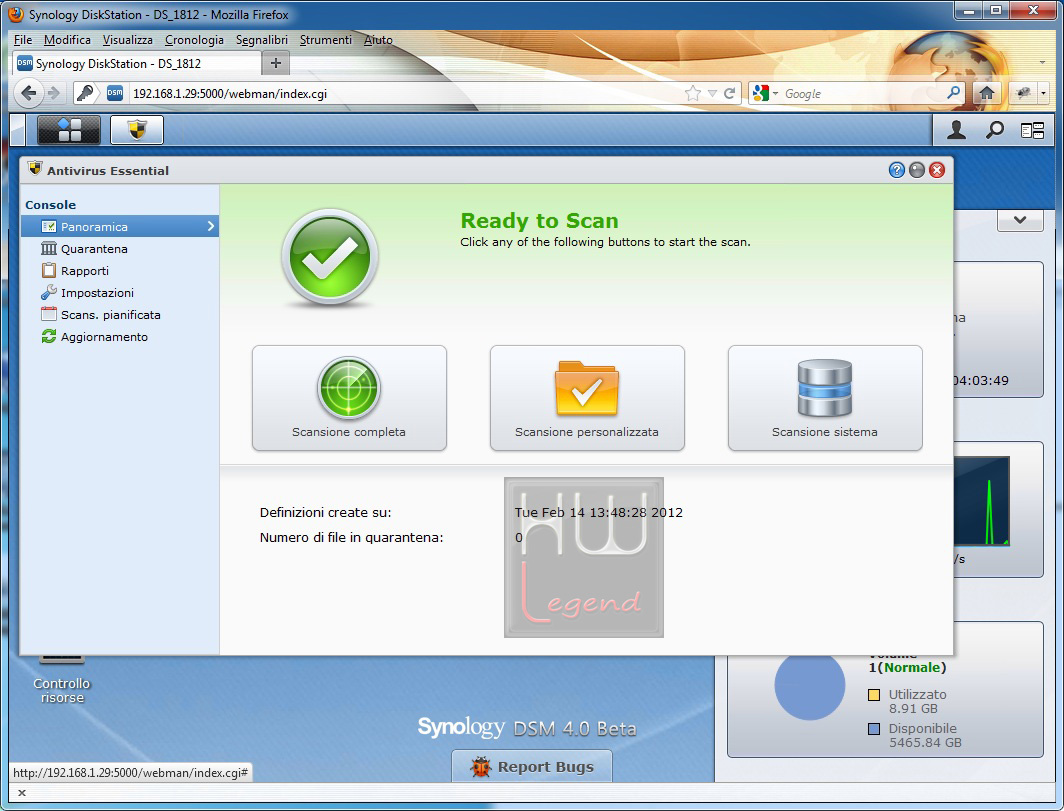Bookmark page with star icon
This screenshot has height=811, width=1064.
click(x=693, y=94)
